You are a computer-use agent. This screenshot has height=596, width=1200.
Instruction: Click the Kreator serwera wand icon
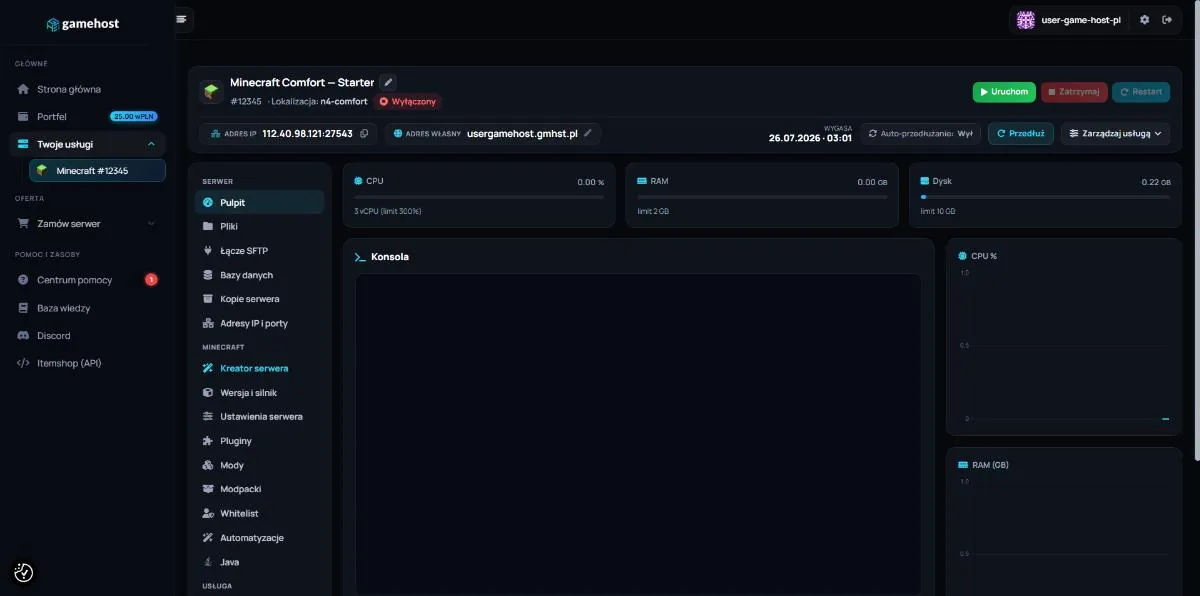click(208, 368)
